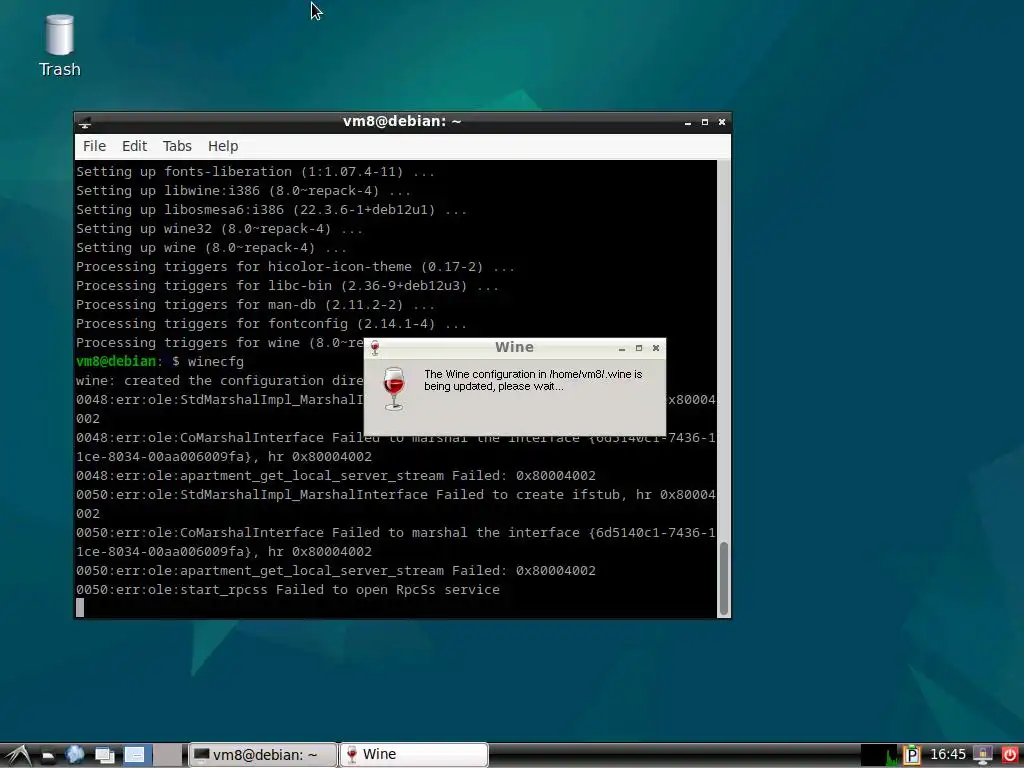Viewport: 1024px width, 768px height.
Task: Activate the Wine taskbar button
Action: [x=413, y=755]
